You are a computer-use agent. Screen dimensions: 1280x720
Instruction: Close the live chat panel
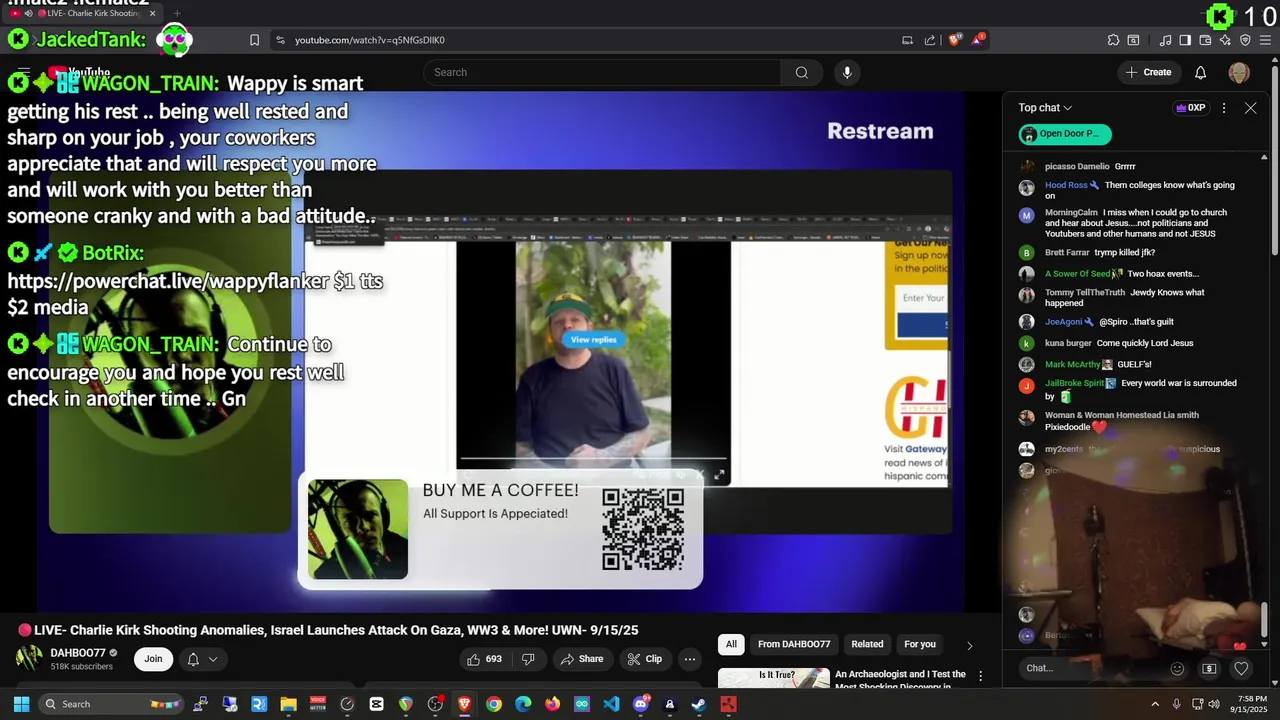1250,108
